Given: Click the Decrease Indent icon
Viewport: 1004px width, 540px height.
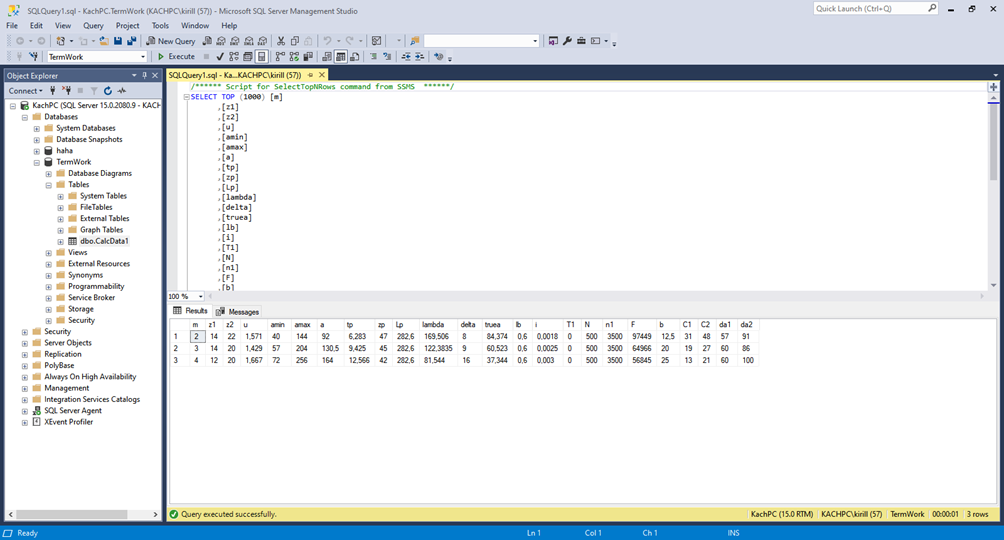Looking at the screenshot, I should 406,56.
